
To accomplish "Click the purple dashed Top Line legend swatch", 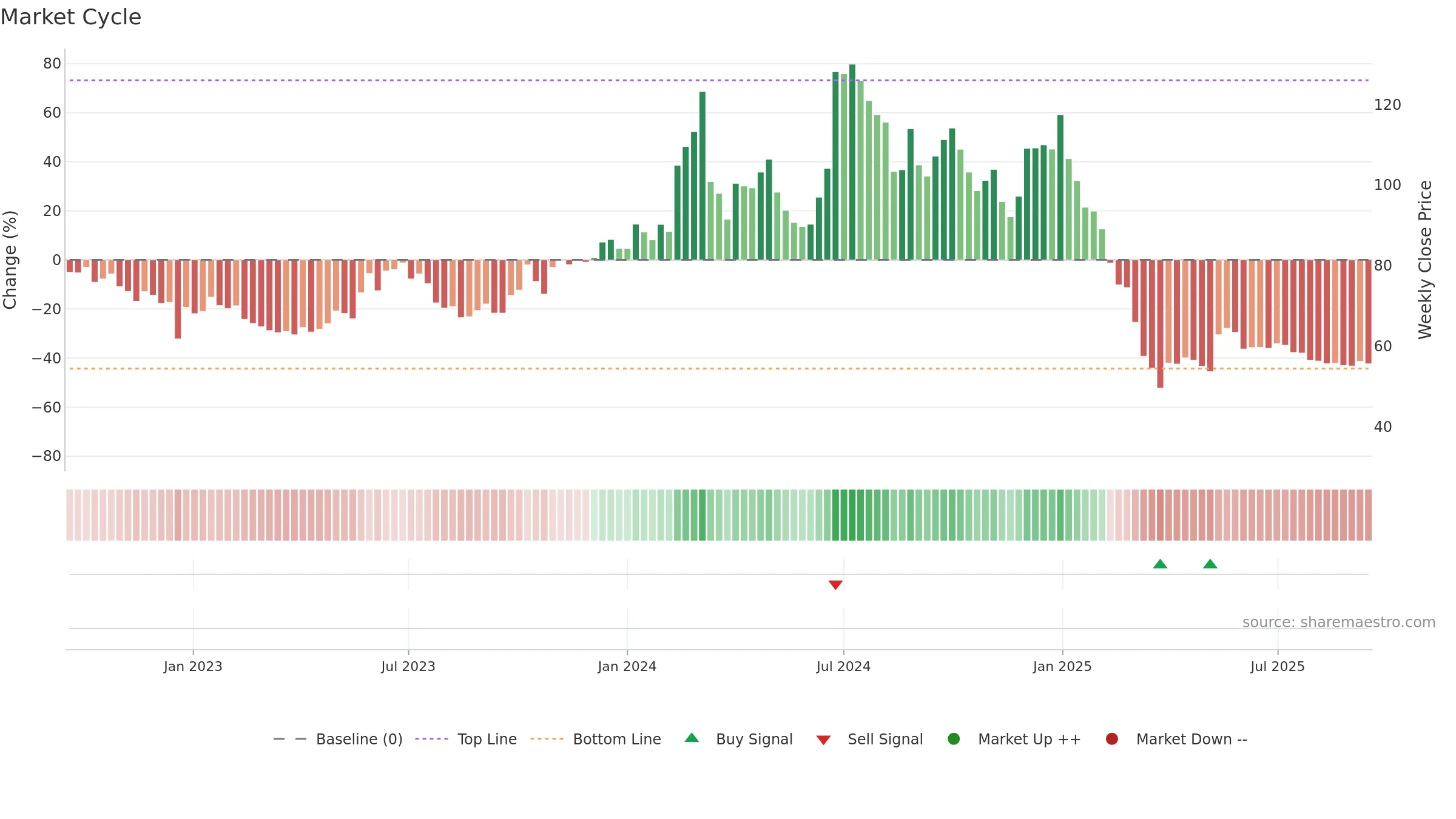I will pyautogui.click(x=431, y=739).
